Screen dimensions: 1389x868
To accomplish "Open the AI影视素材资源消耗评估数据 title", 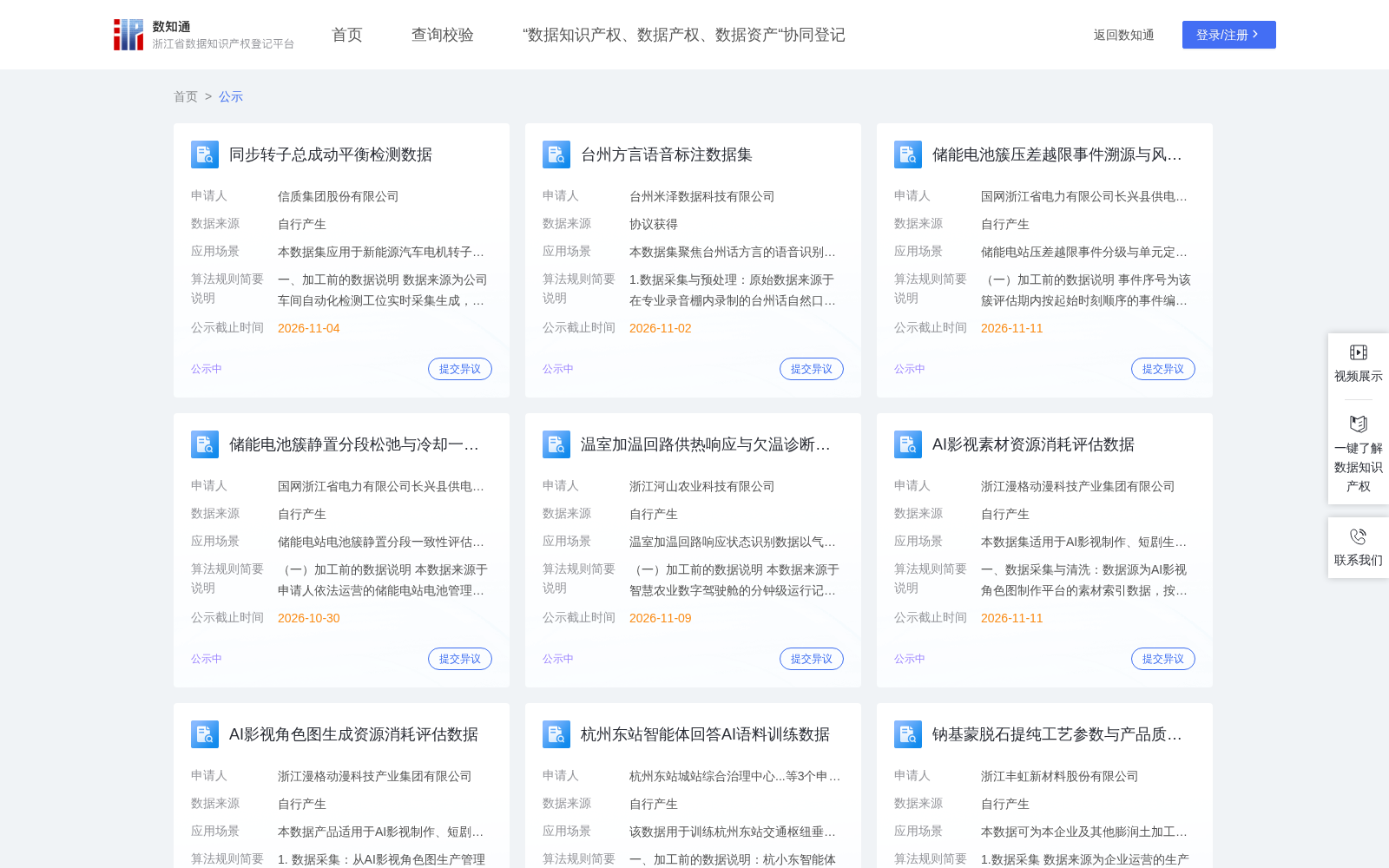I will [1033, 444].
